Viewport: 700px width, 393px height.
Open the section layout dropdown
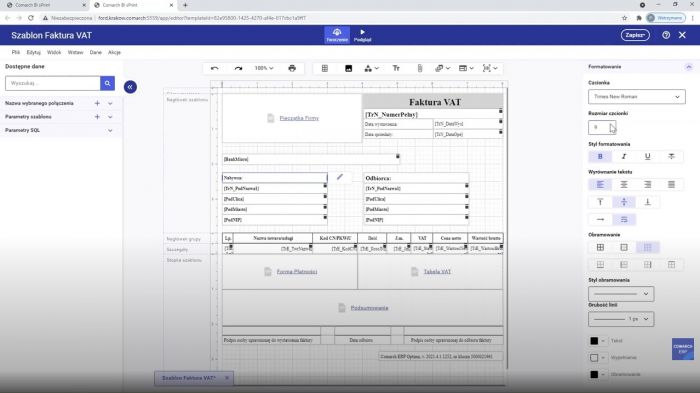click(466, 68)
